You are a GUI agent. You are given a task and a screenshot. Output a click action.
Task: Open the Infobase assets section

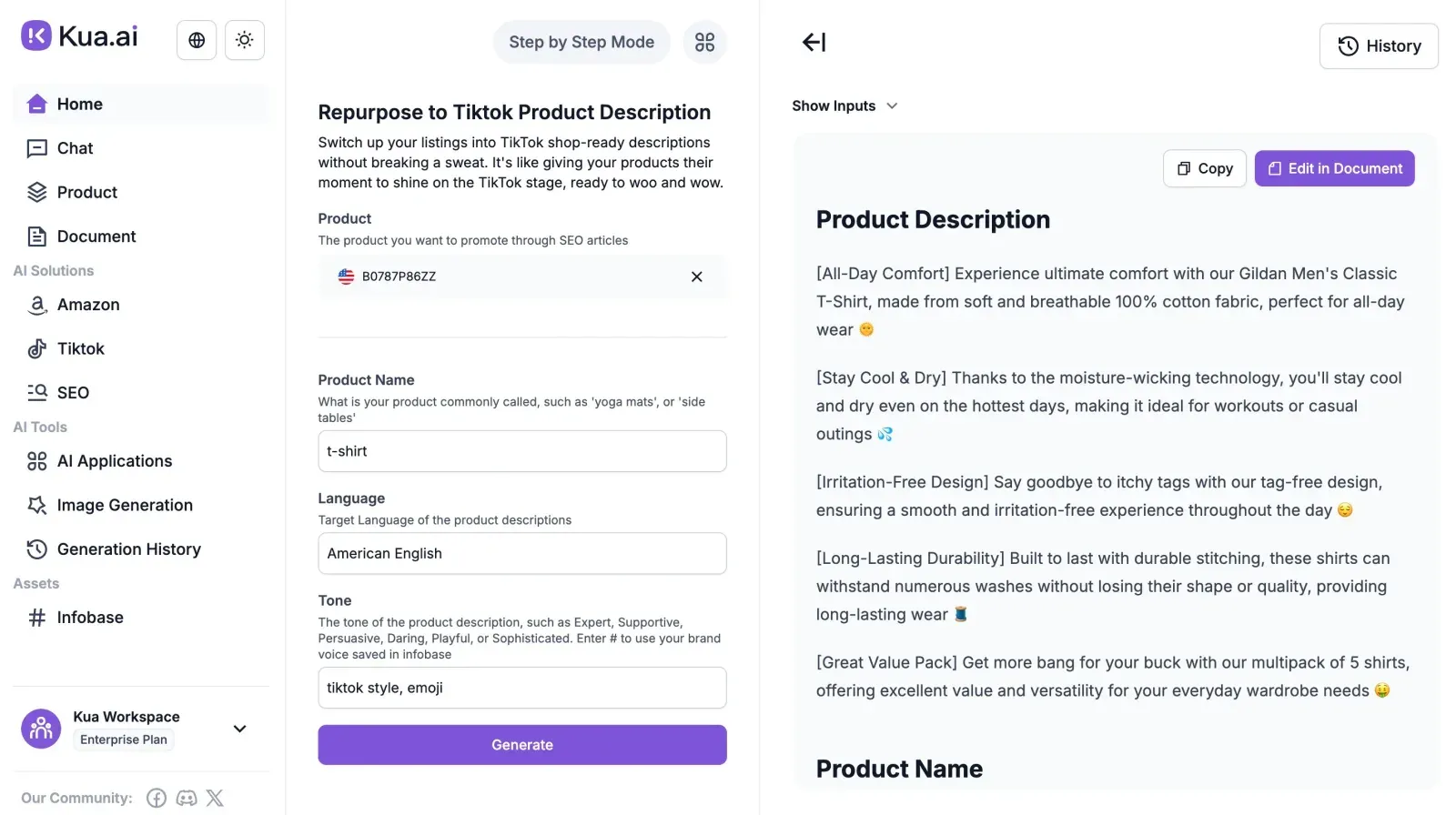click(x=89, y=617)
